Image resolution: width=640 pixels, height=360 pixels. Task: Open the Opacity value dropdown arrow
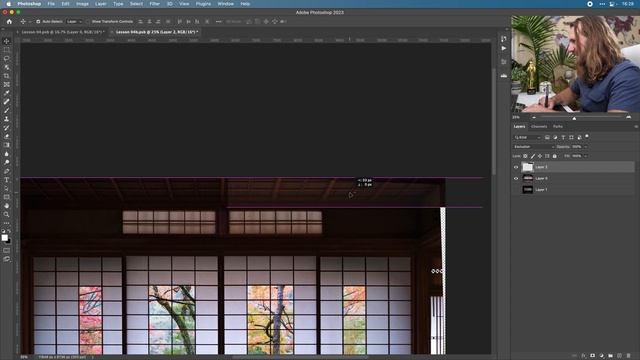586,147
